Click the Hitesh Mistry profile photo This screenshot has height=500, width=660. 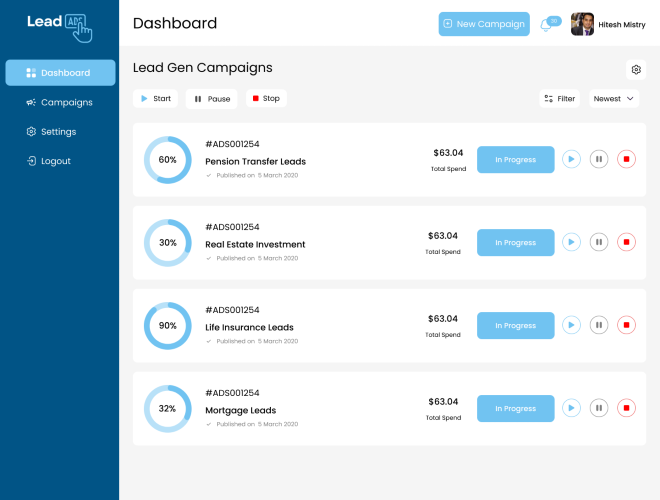pos(582,24)
